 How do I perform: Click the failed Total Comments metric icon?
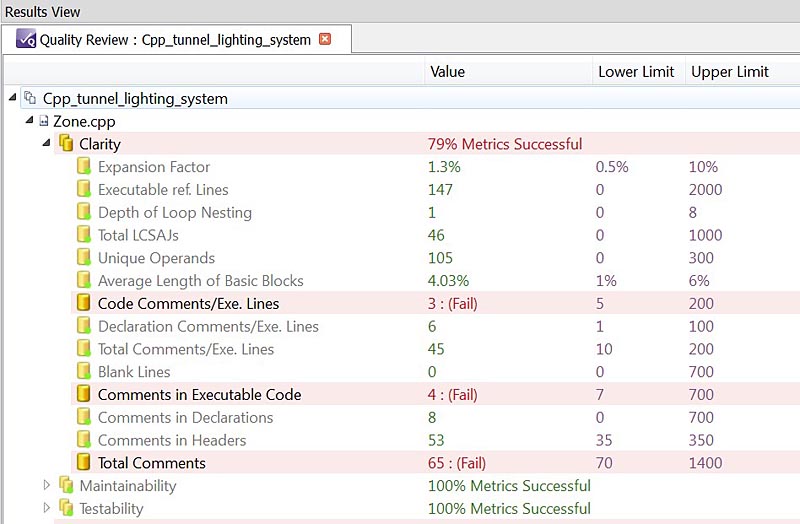click(x=83, y=462)
